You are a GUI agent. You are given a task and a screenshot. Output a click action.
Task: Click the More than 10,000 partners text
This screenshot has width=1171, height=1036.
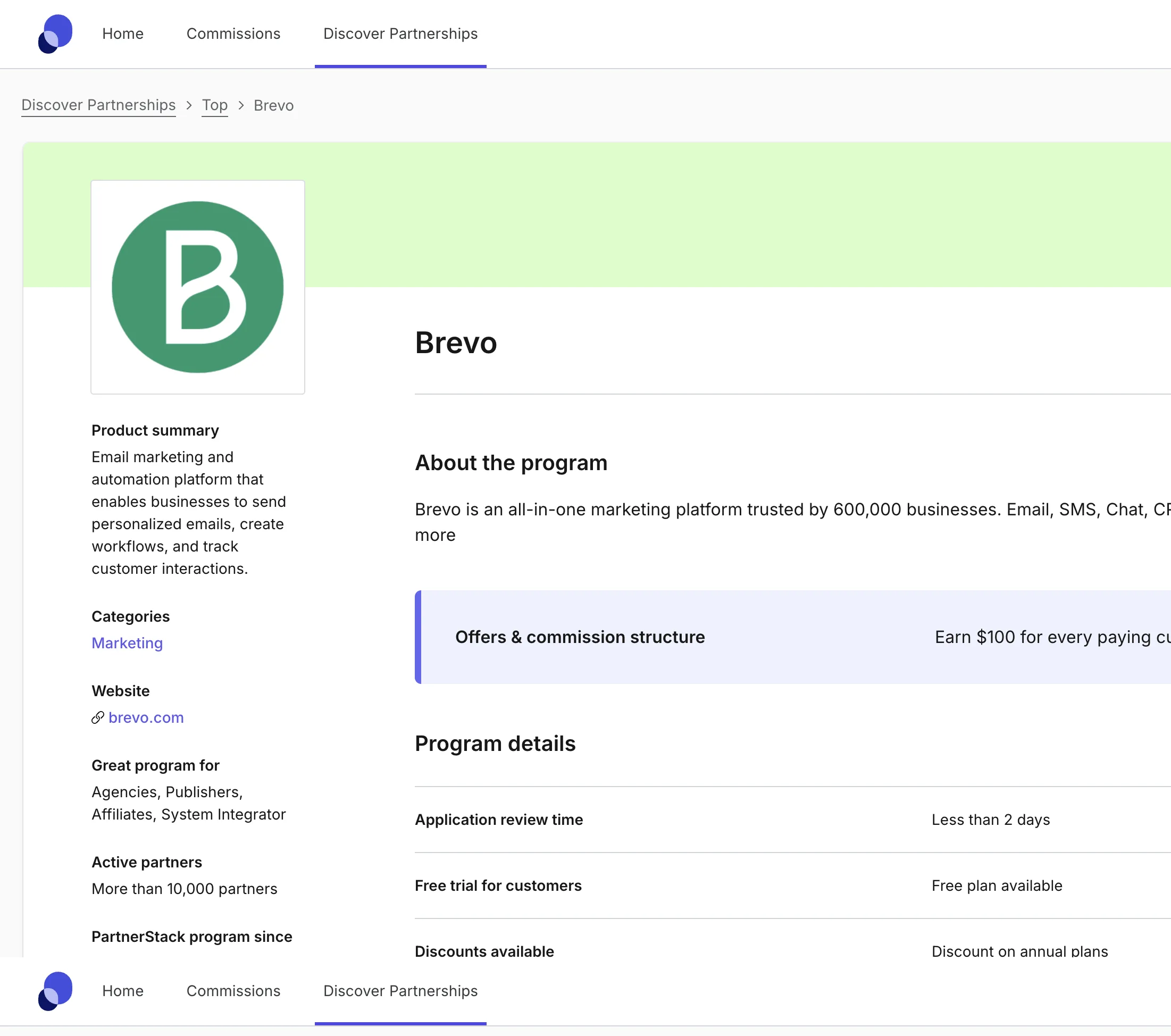184,889
